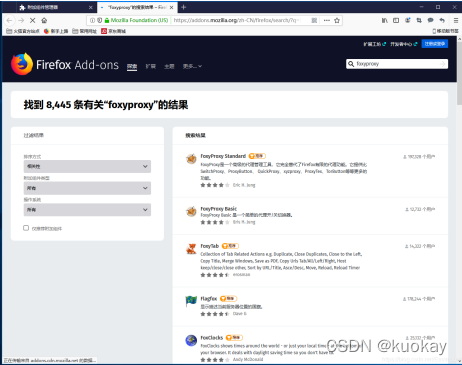Click the FoxyProxy Standard extension icon
462x365 pixels.
click(191, 159)
